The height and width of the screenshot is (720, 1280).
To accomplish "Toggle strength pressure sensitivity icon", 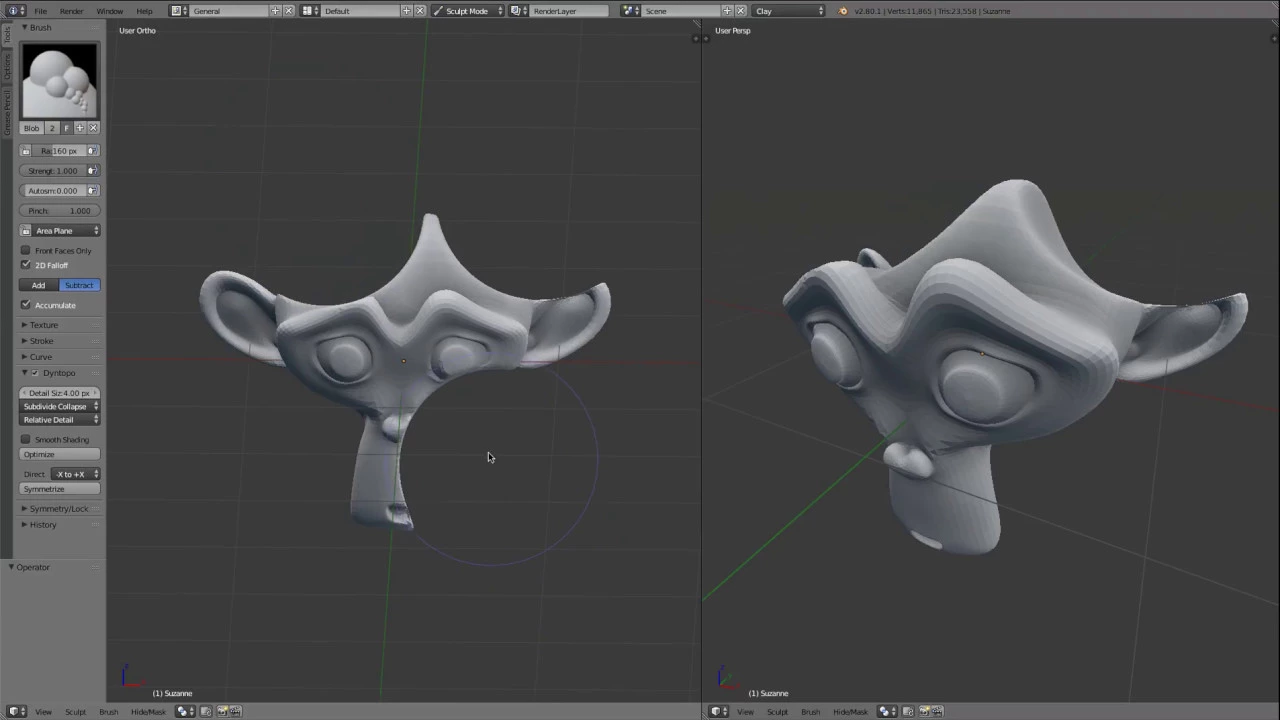I will pyautogui.click(x=93, y=171).
